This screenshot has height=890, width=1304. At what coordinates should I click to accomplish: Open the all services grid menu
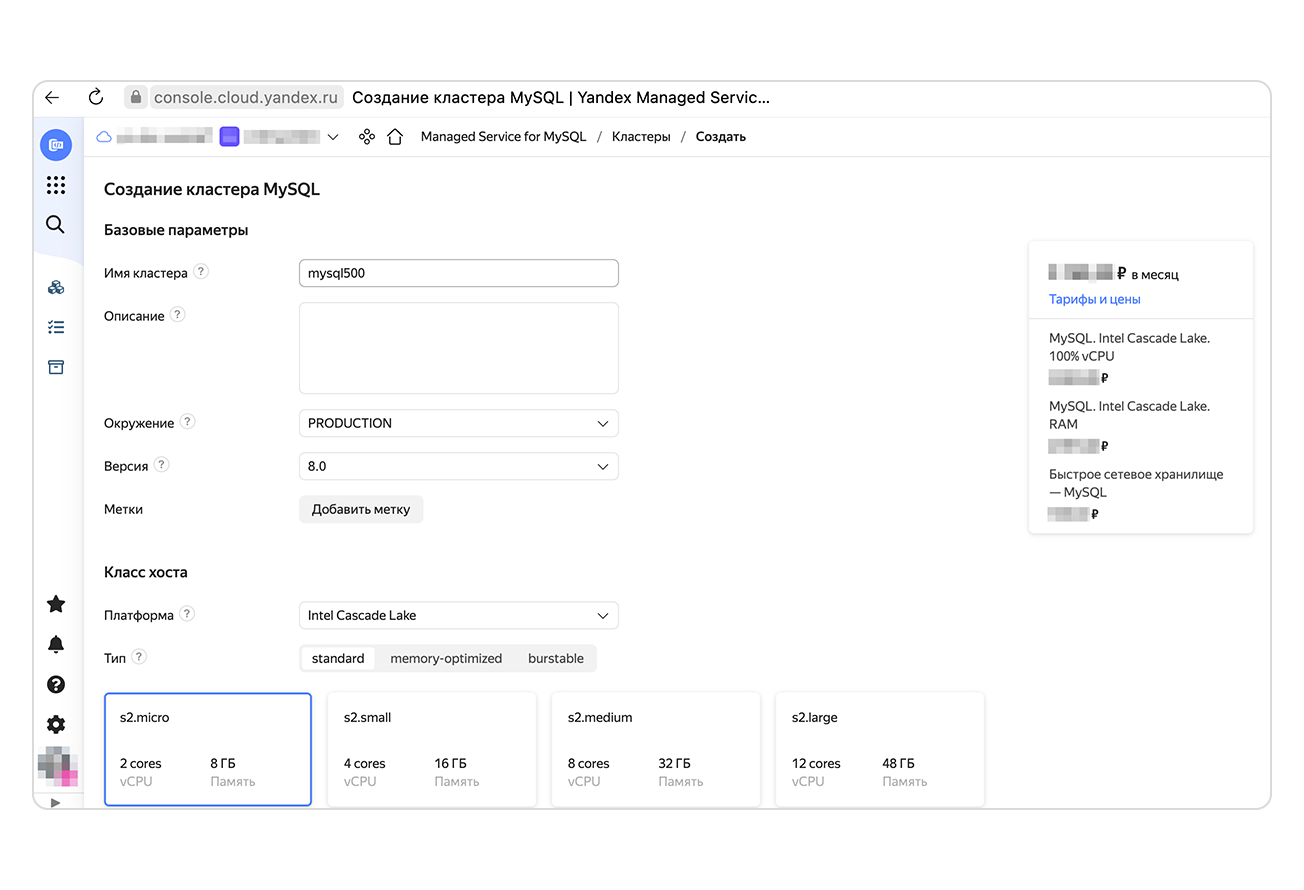[x=56, y=185]
